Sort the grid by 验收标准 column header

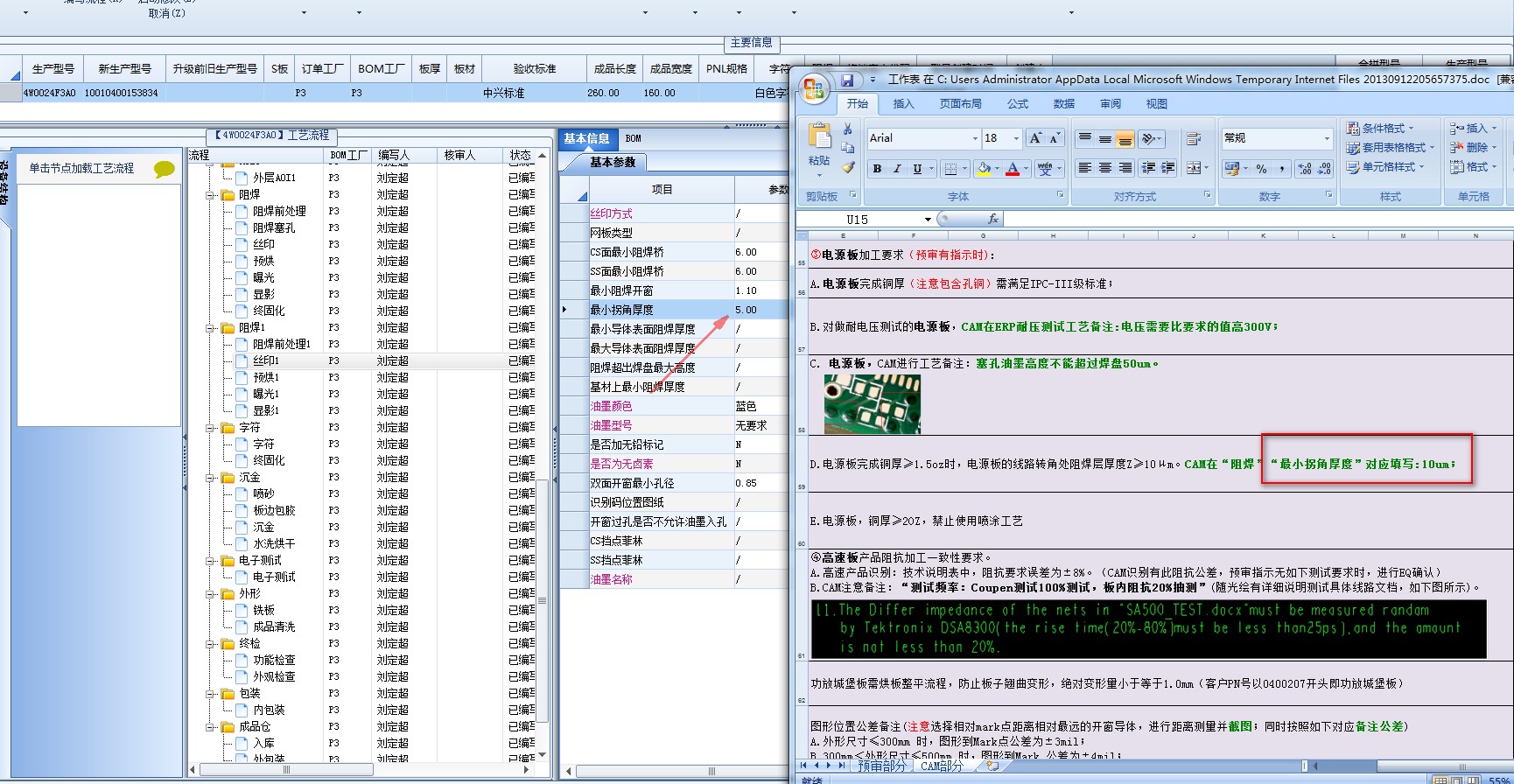click(x=535, y=69)
